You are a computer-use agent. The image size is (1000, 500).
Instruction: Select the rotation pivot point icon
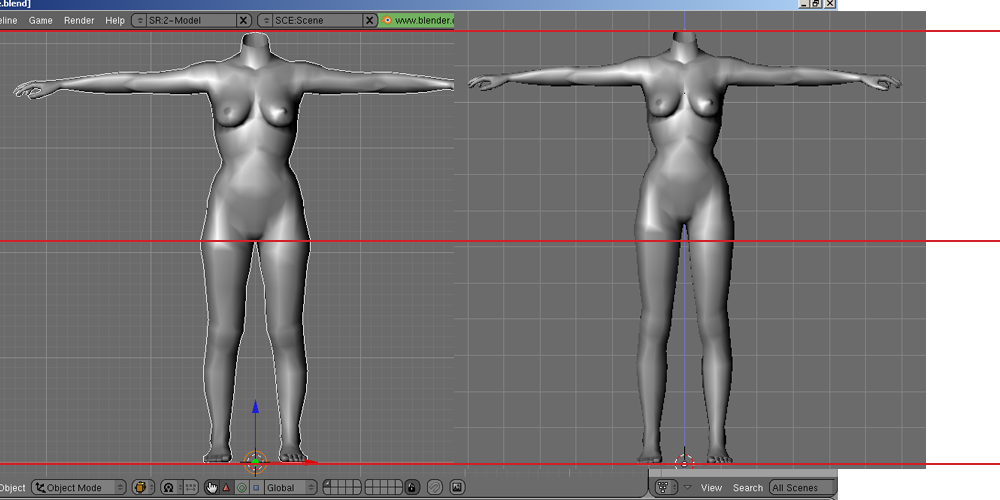(167, 487)
